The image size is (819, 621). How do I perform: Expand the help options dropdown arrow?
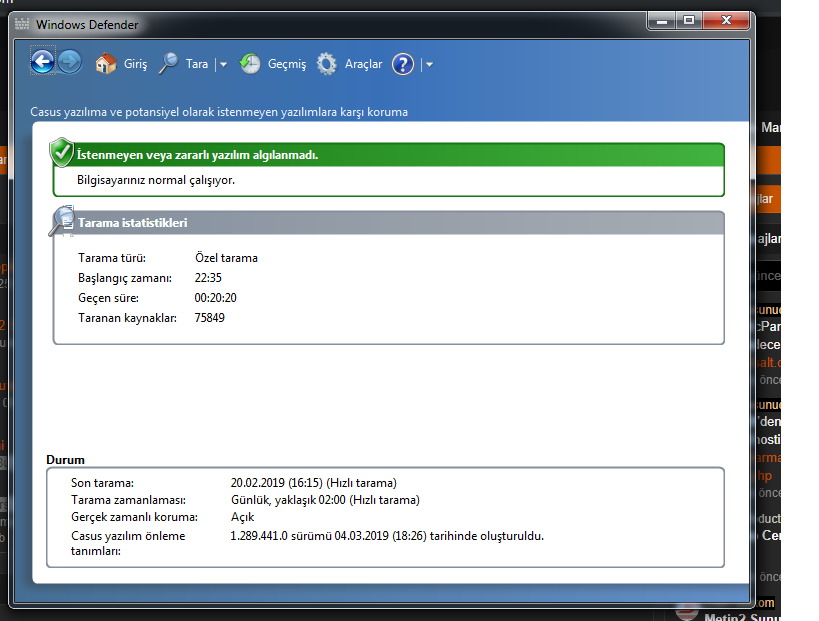[429, 65]
